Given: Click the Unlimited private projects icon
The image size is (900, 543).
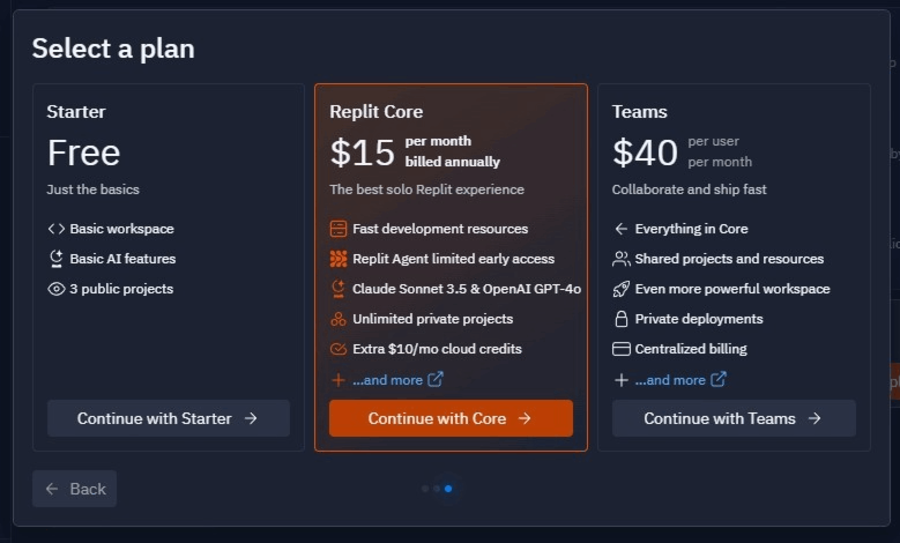Looking at the screenshot, I should point(338,319).
